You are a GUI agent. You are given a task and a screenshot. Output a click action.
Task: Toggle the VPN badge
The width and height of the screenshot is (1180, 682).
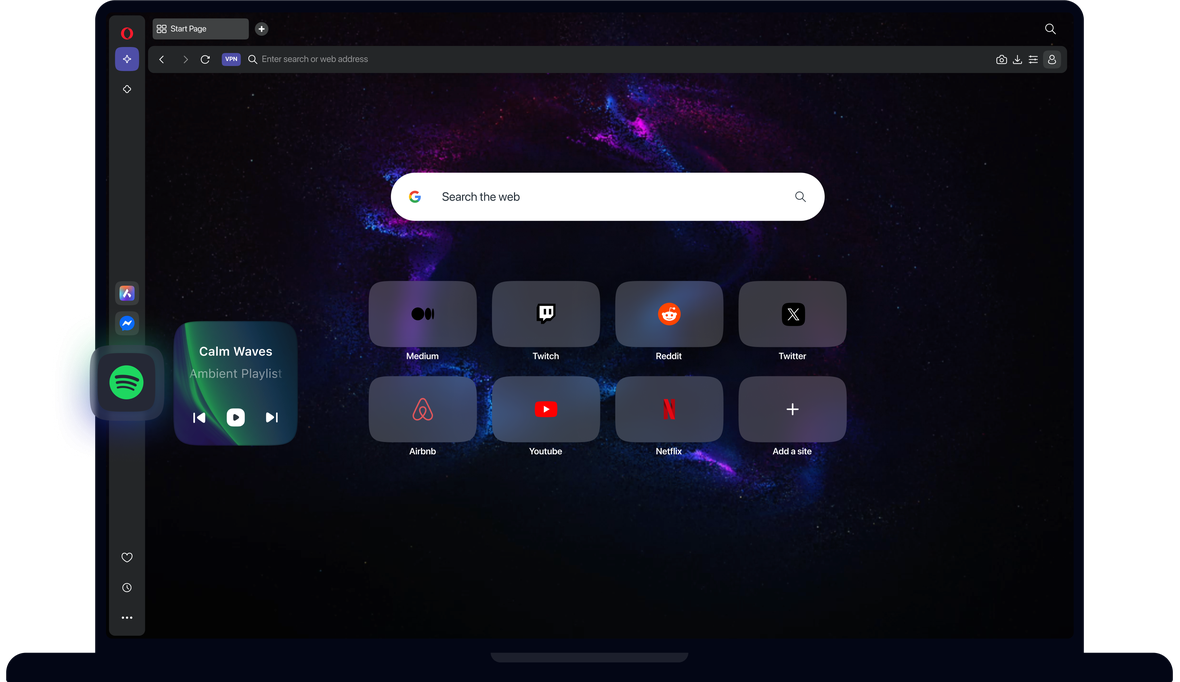[x=231, y=59]
